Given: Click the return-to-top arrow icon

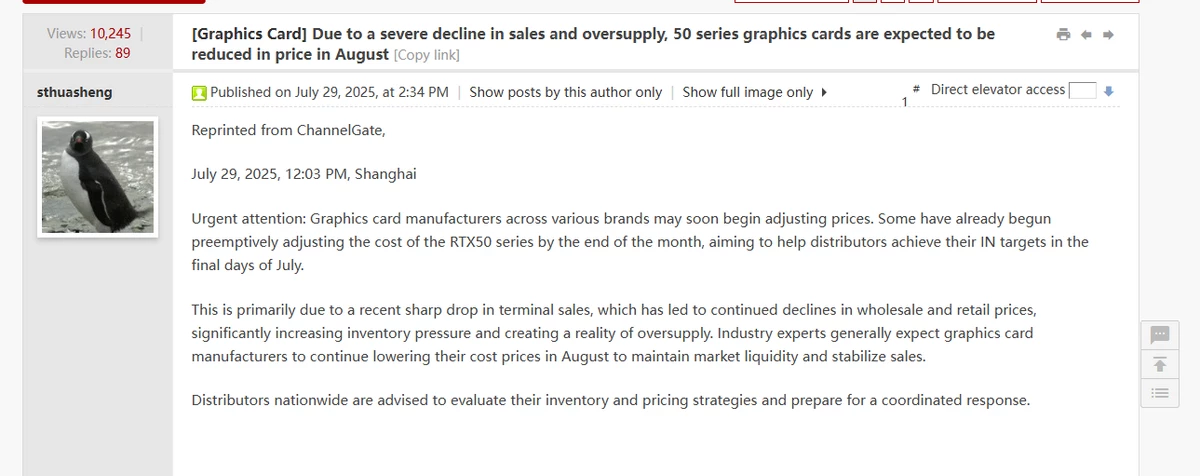Looking at the screenshot, I should click(x=1159, y=363).
